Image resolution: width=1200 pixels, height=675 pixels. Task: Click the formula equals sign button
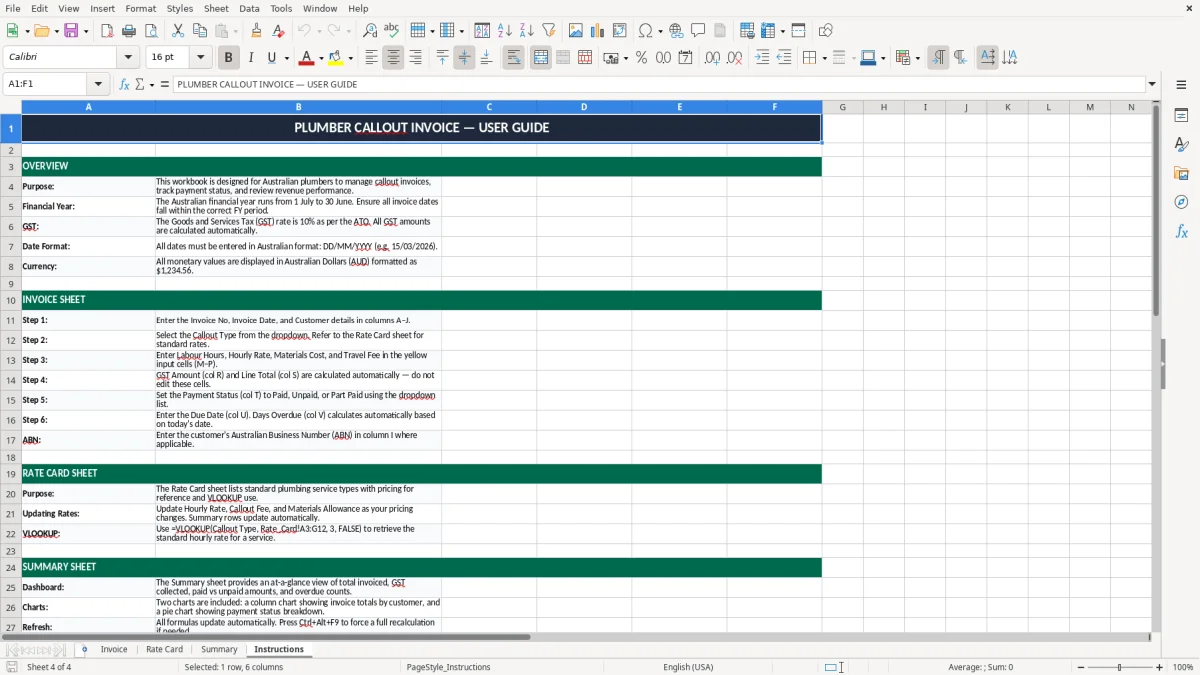165,84
